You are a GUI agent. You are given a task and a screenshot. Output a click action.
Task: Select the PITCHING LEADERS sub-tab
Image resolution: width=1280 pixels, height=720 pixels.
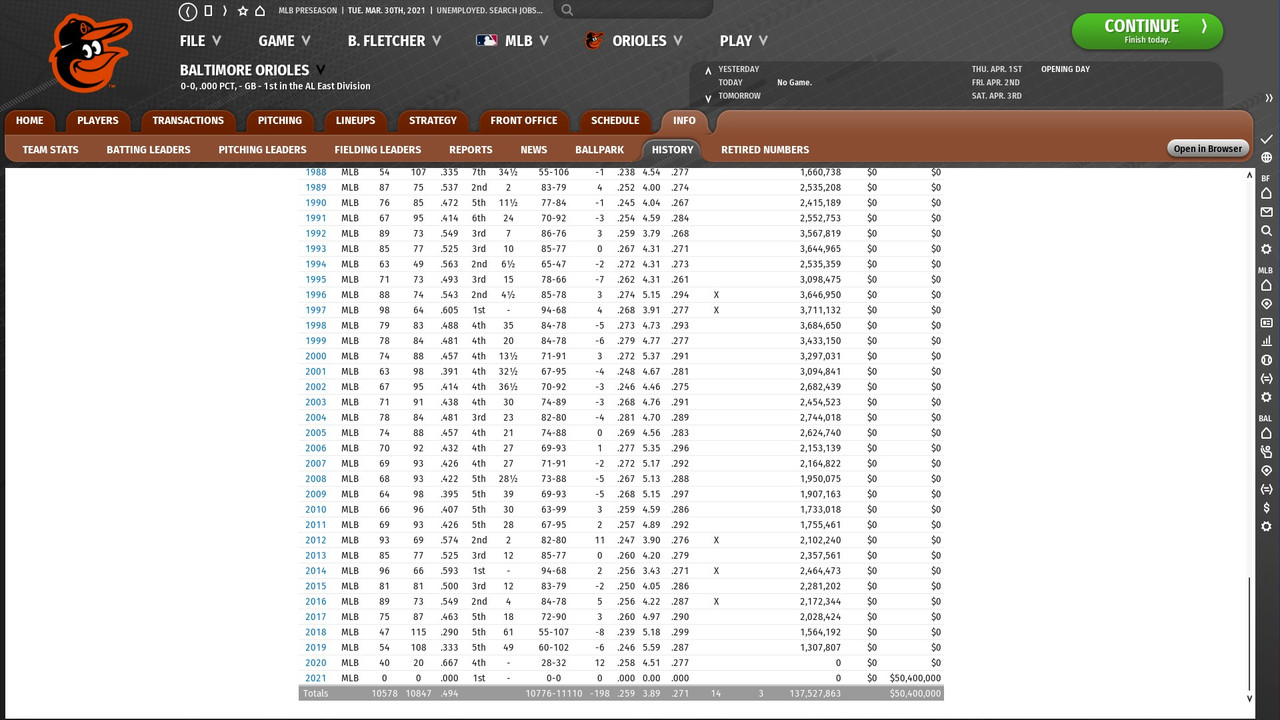click(263, 150)
